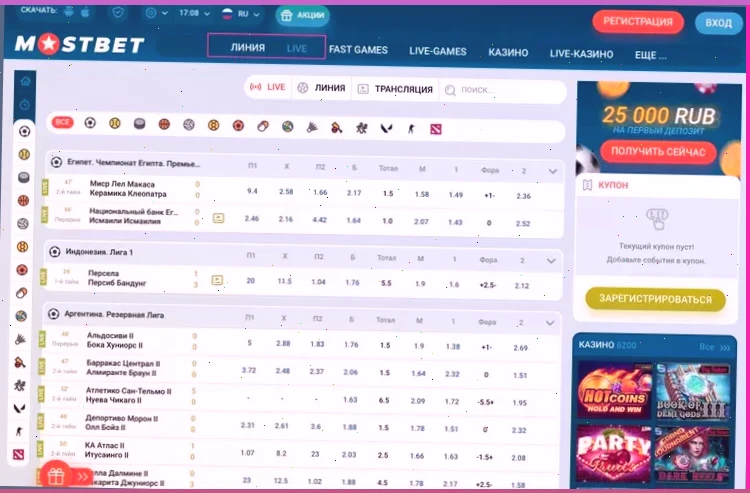The image size is (750, 493).
Task: Pick П2 odds 2.37 for Барракас Централ II
Action: [316, 372]
